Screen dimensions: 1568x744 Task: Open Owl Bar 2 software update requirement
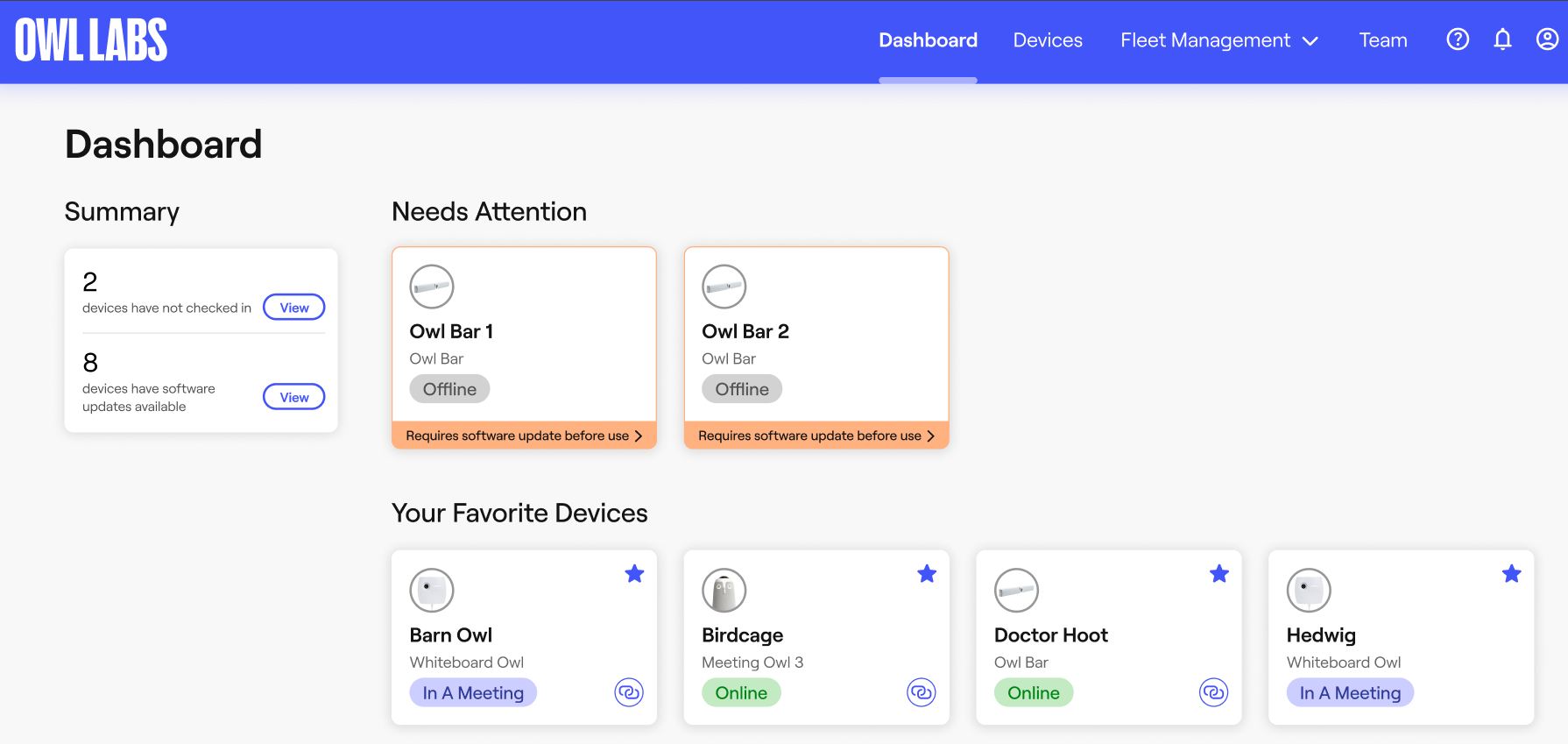[x=816, y=436]
